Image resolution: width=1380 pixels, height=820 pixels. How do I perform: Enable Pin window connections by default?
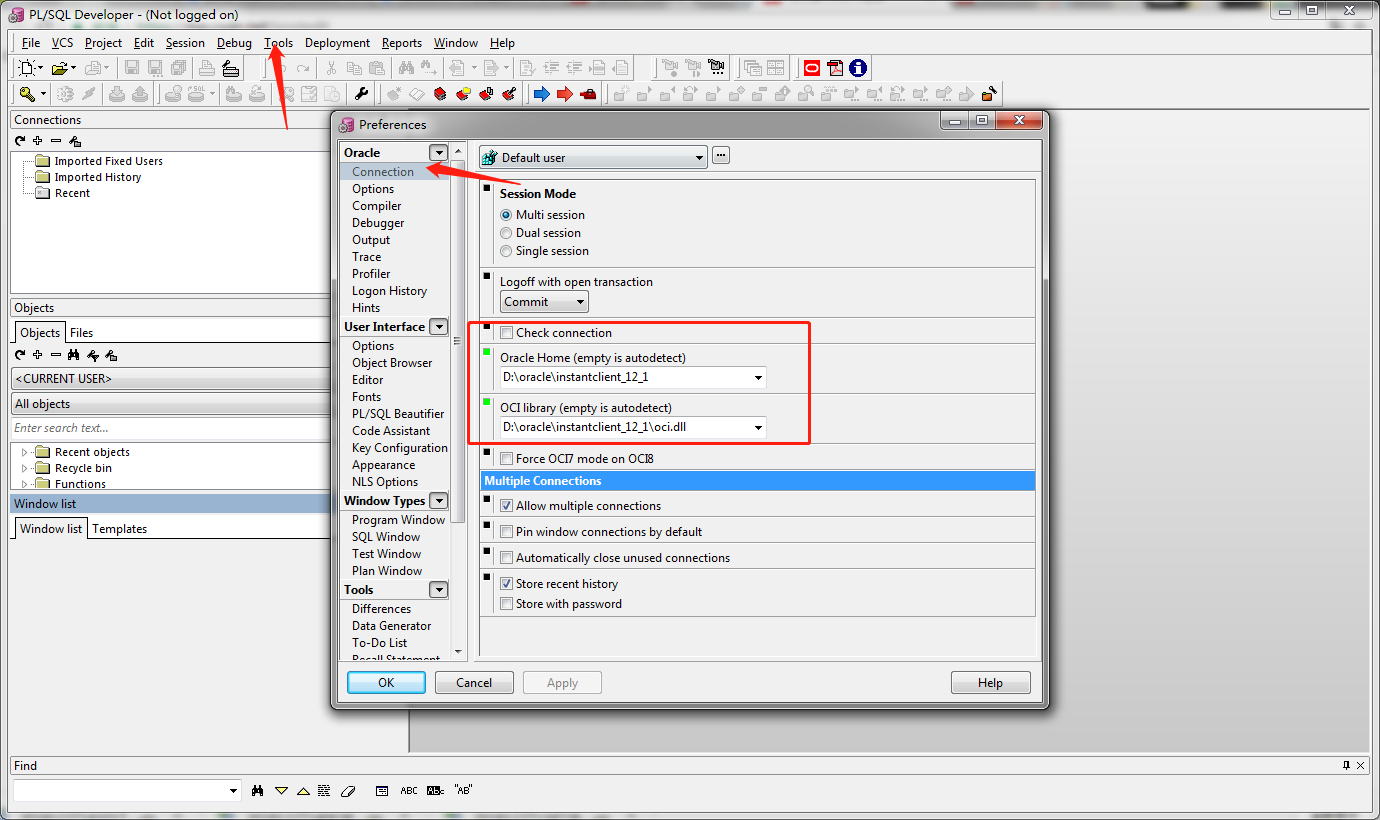click(x=507, y=532)
